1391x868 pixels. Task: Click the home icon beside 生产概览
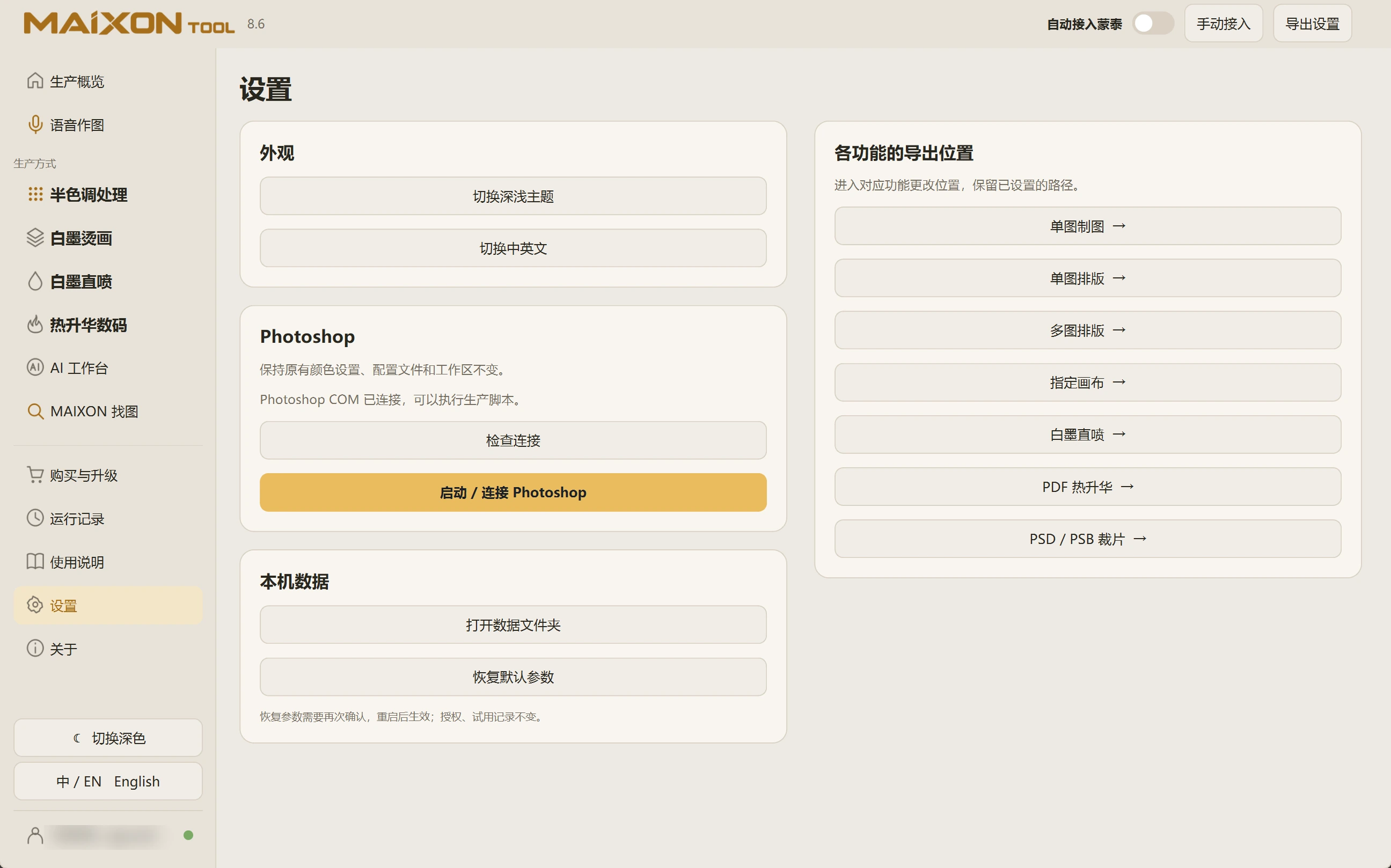[35, 81]
